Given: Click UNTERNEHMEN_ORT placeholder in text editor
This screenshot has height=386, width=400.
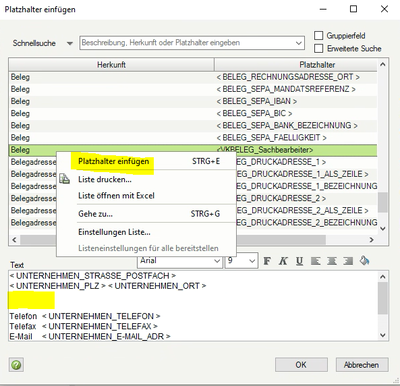Looking at the screenshot, I should click(157, 286).
